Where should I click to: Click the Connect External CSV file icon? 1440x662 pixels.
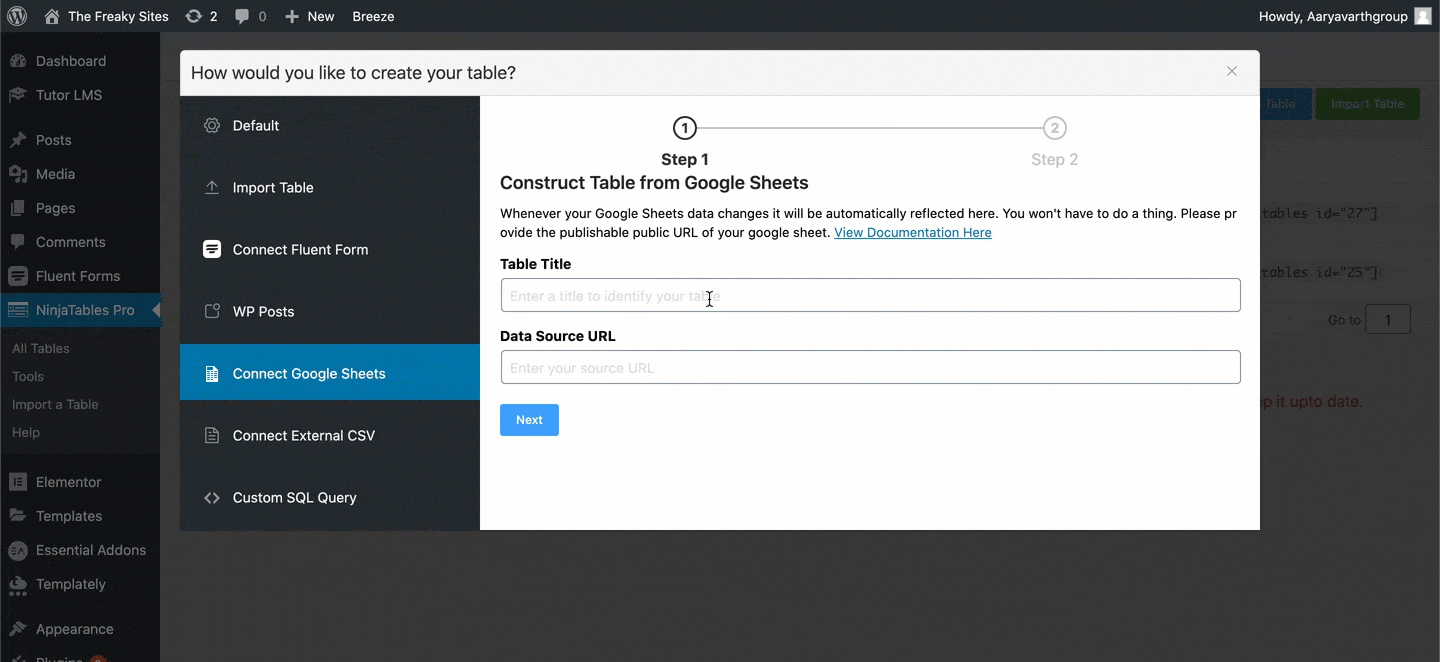(212, 436)
